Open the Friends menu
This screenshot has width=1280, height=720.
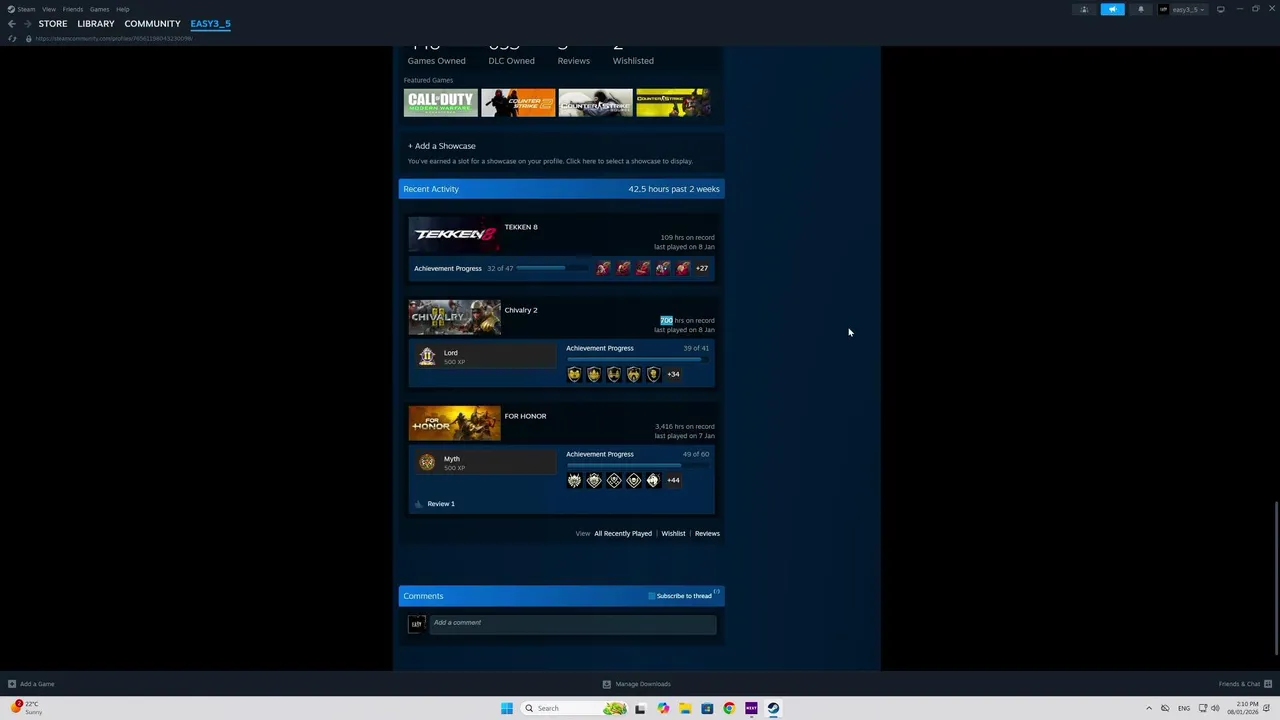click(x=73, y=9)
